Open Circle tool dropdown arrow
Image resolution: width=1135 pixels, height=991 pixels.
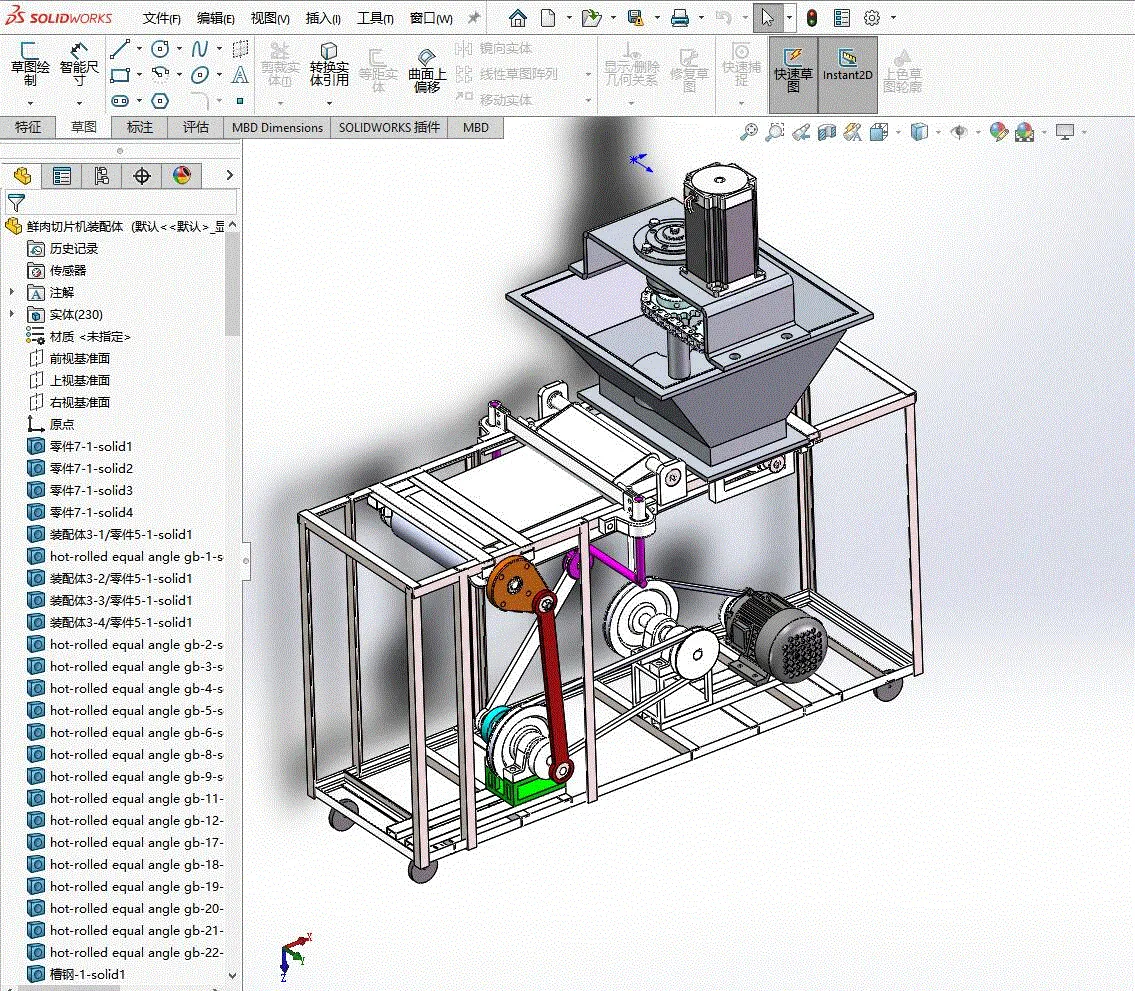pyautogui.click(x=179, y=49)
